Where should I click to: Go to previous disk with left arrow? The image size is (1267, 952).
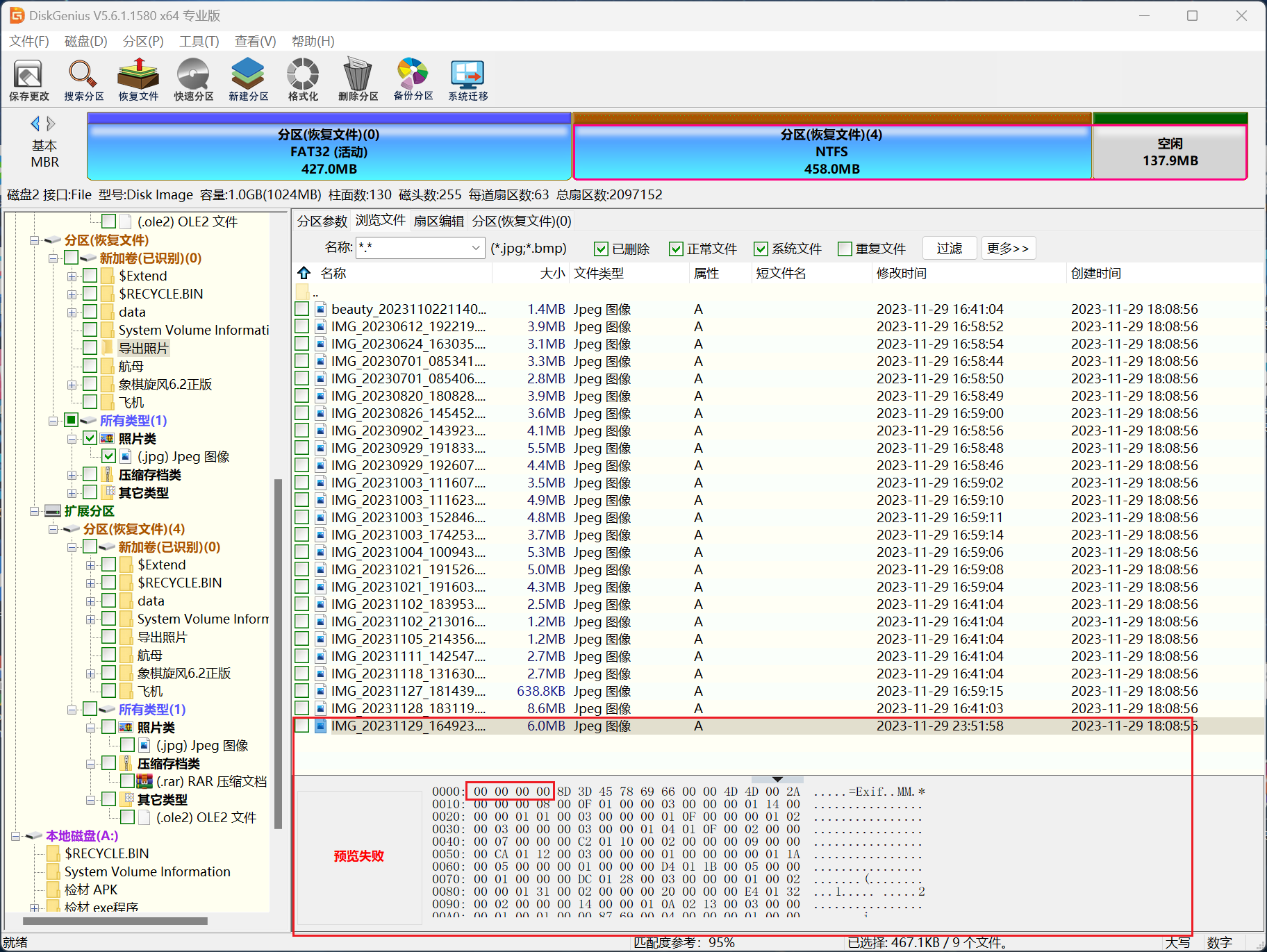[x=35, y=124]
